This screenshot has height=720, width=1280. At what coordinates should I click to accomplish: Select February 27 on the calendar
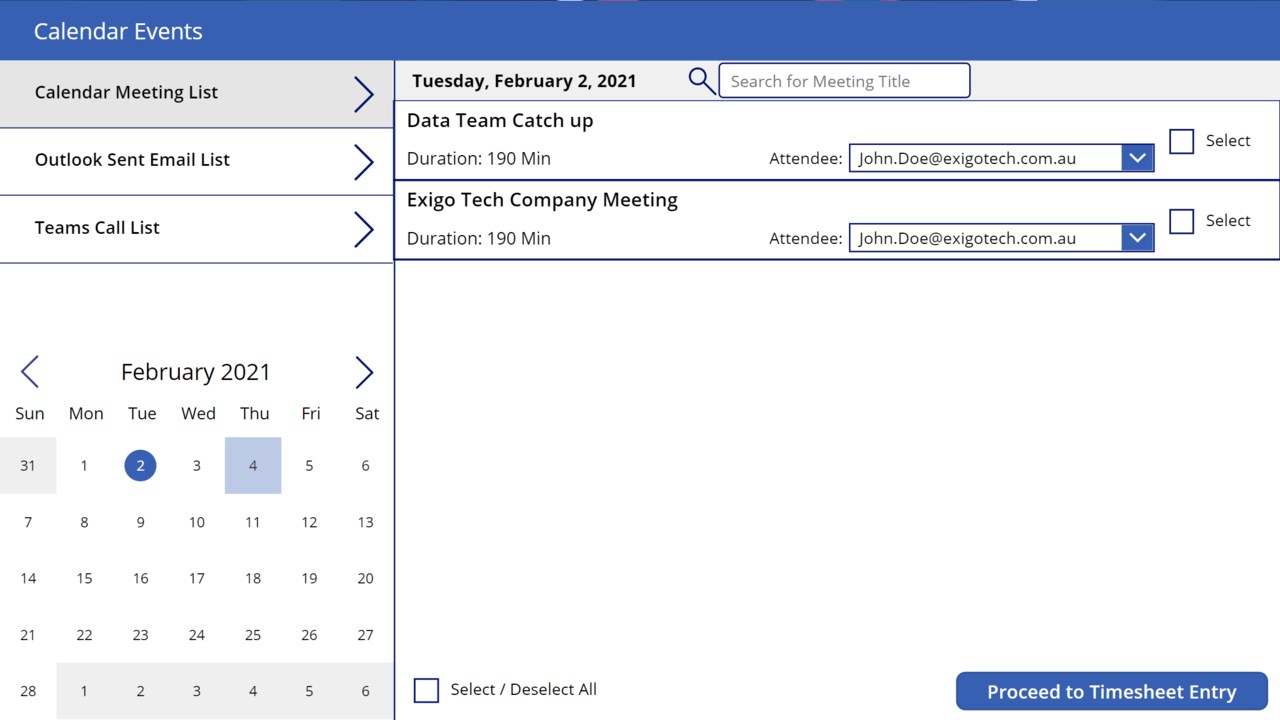[366, 635]
